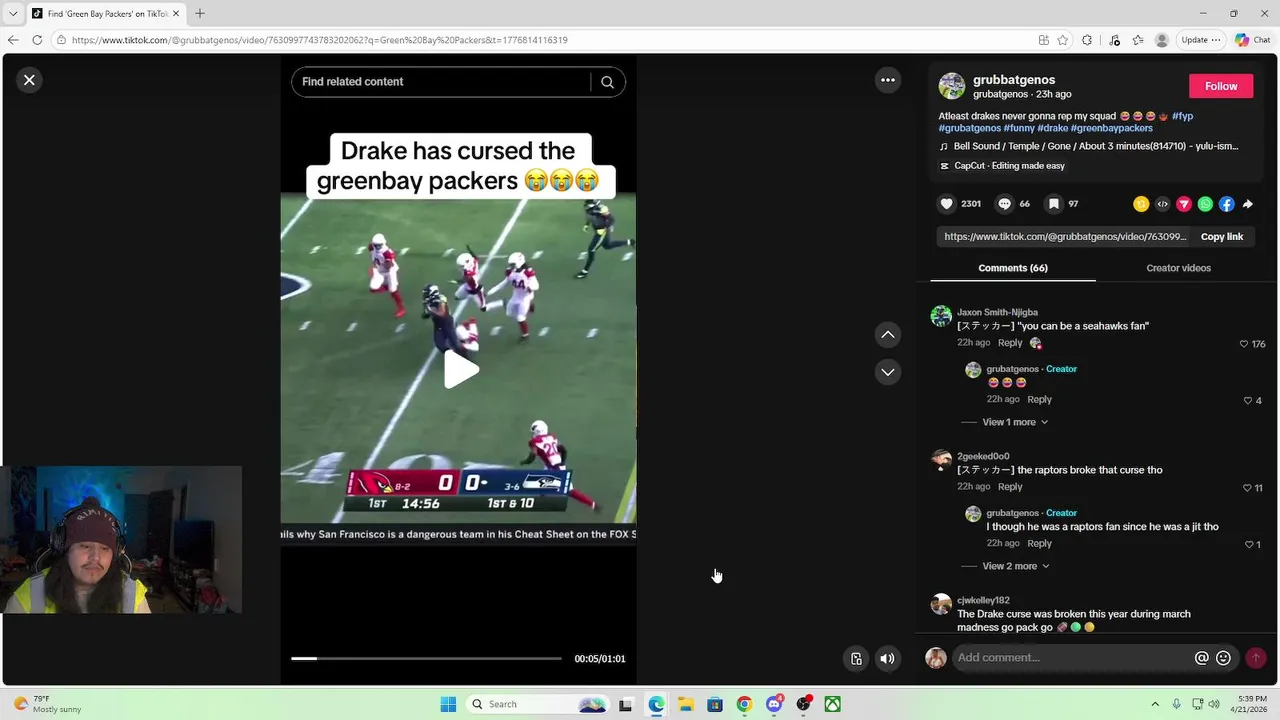This screenshot has width=1280, height=720.
Task: Close the TikTok browser tab
Action: pyautogui.click(x=176, y=13)
